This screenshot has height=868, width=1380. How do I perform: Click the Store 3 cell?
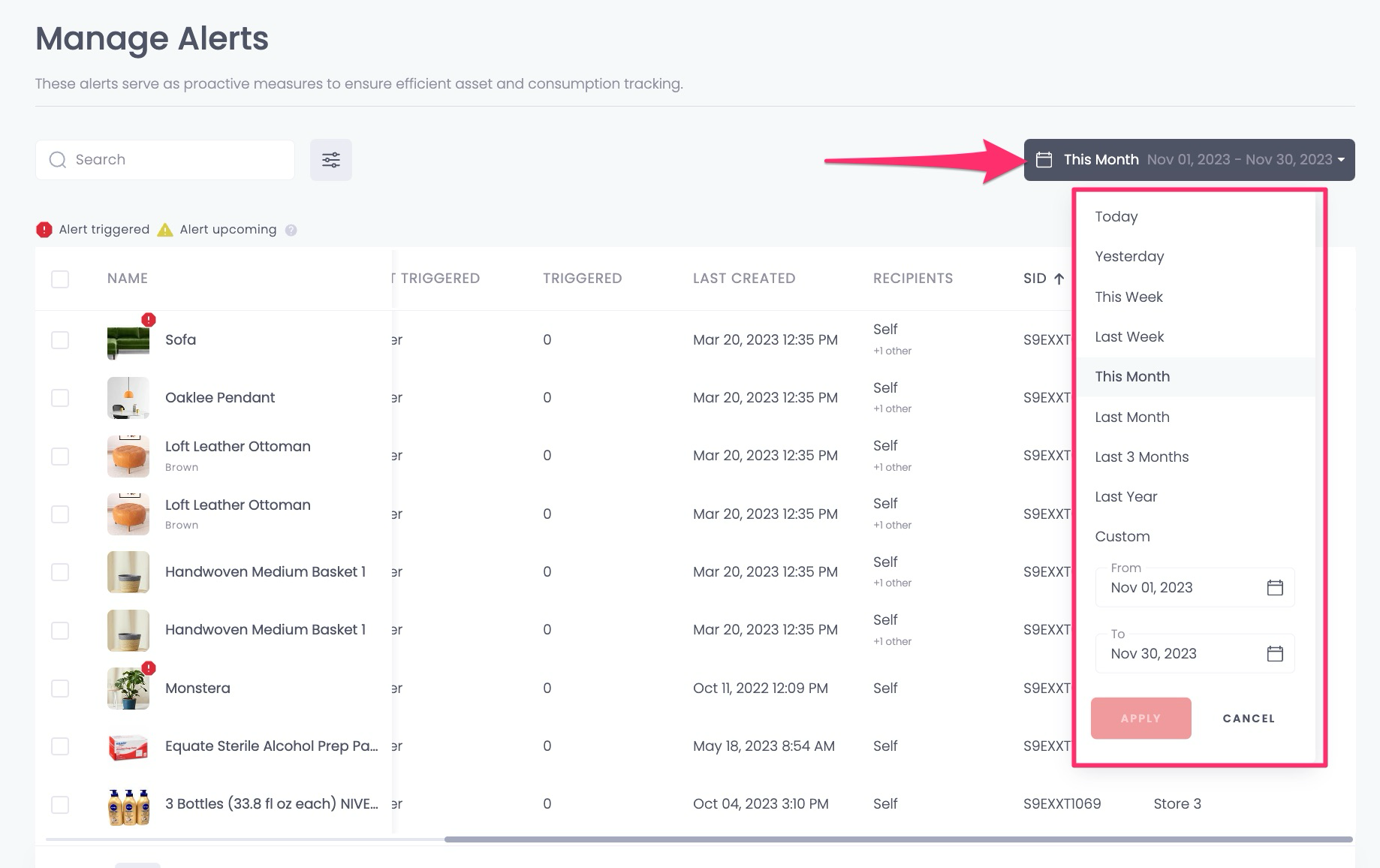point(1177,804)
